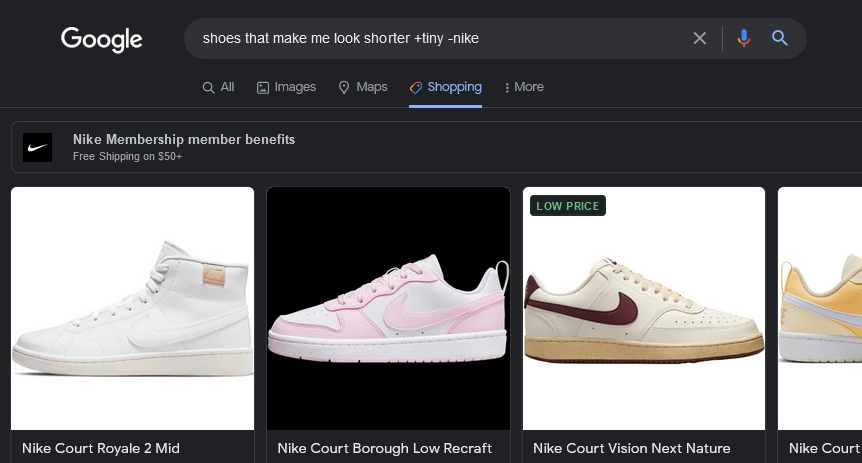Open Nike Membership member benefits link
Image resolution: width=862 pixels, height=463 pixels.
coord(184,139)
